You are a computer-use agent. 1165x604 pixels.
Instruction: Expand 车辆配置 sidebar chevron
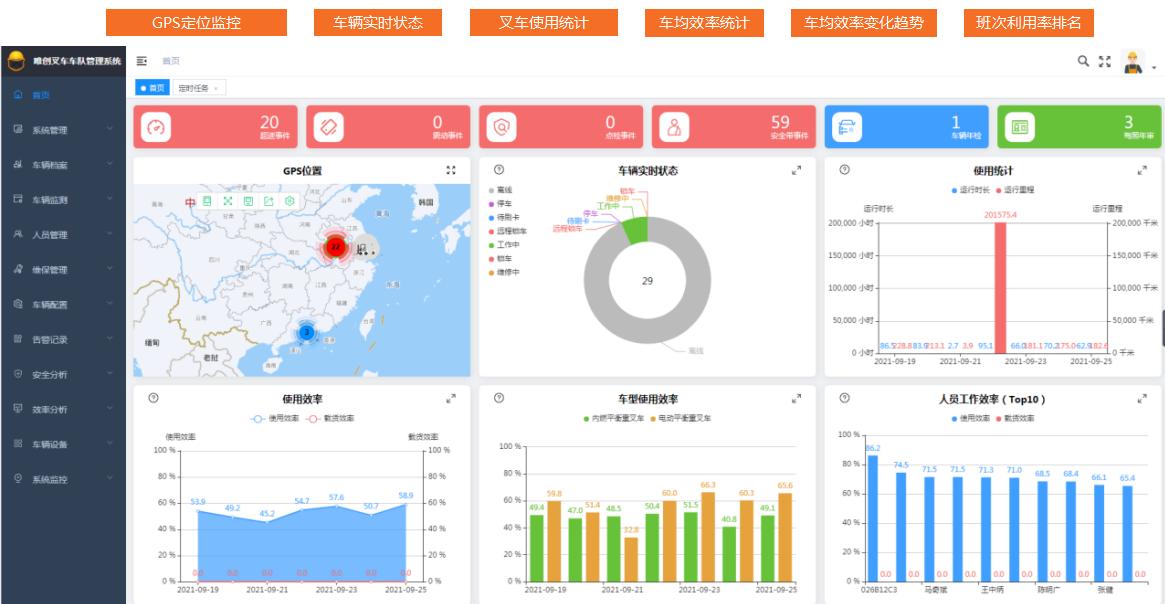(110, 303)
